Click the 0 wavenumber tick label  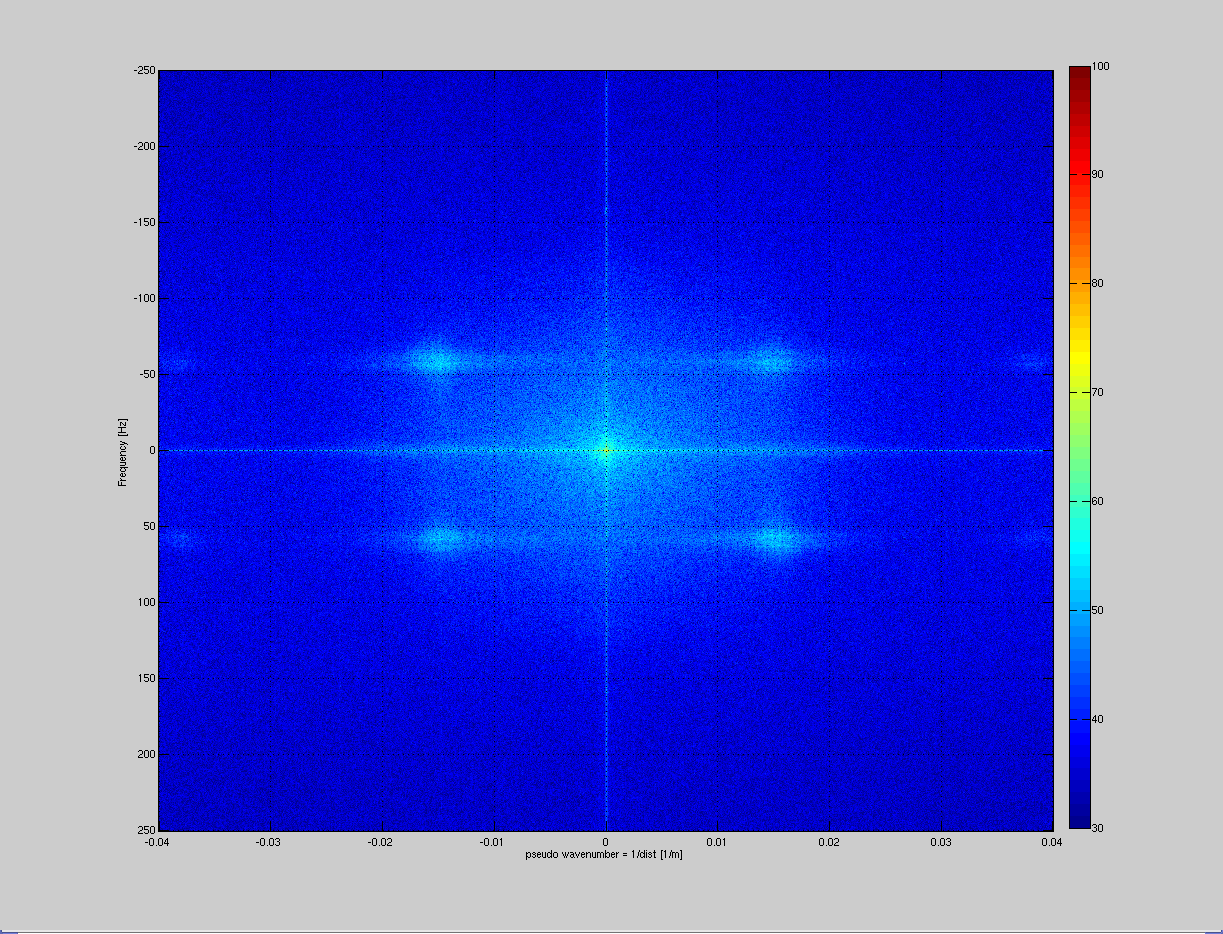coord(605,843)
